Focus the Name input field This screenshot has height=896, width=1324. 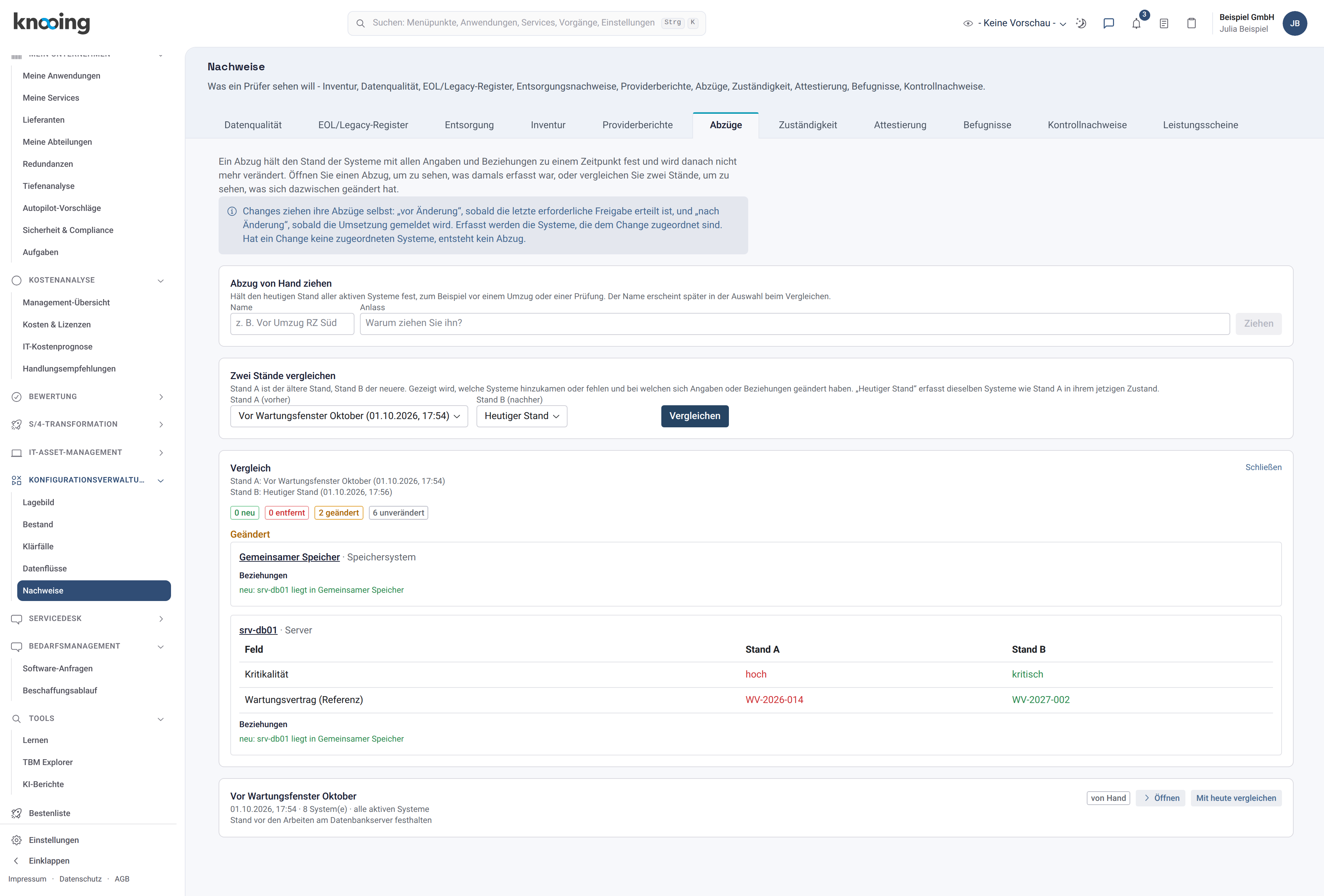click(x=292, y=323)
